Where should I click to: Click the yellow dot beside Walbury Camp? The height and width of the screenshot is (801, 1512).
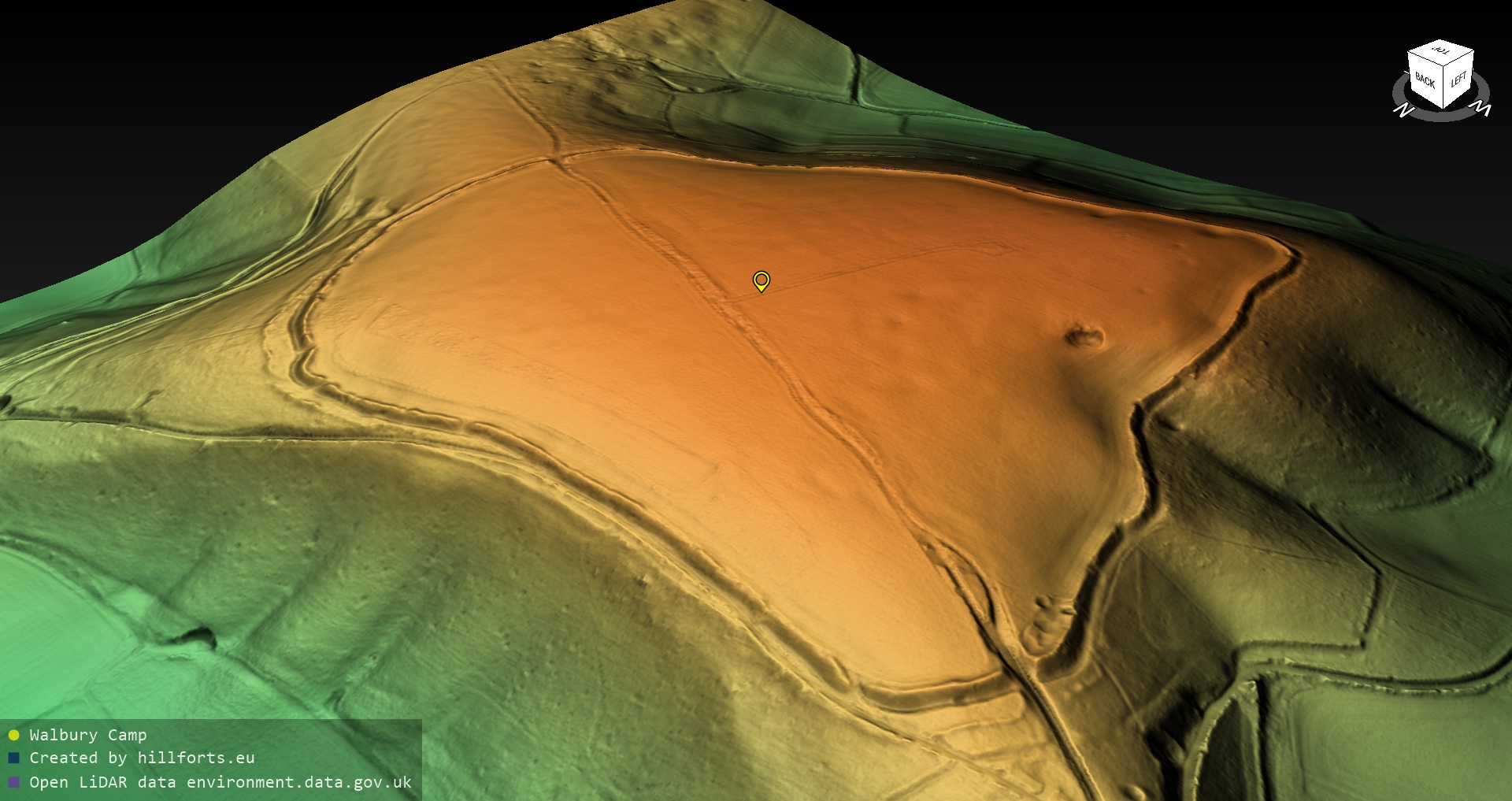tap(13, 736)
